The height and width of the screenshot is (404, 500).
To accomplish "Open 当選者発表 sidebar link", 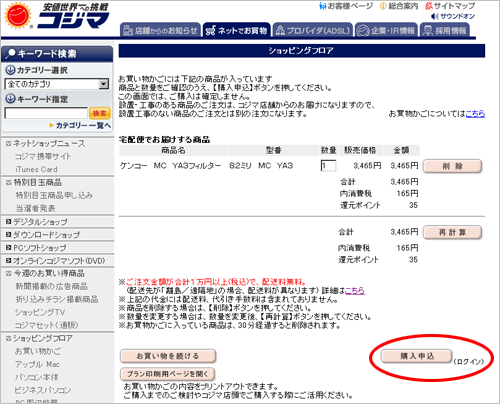I will pos(36,209).
